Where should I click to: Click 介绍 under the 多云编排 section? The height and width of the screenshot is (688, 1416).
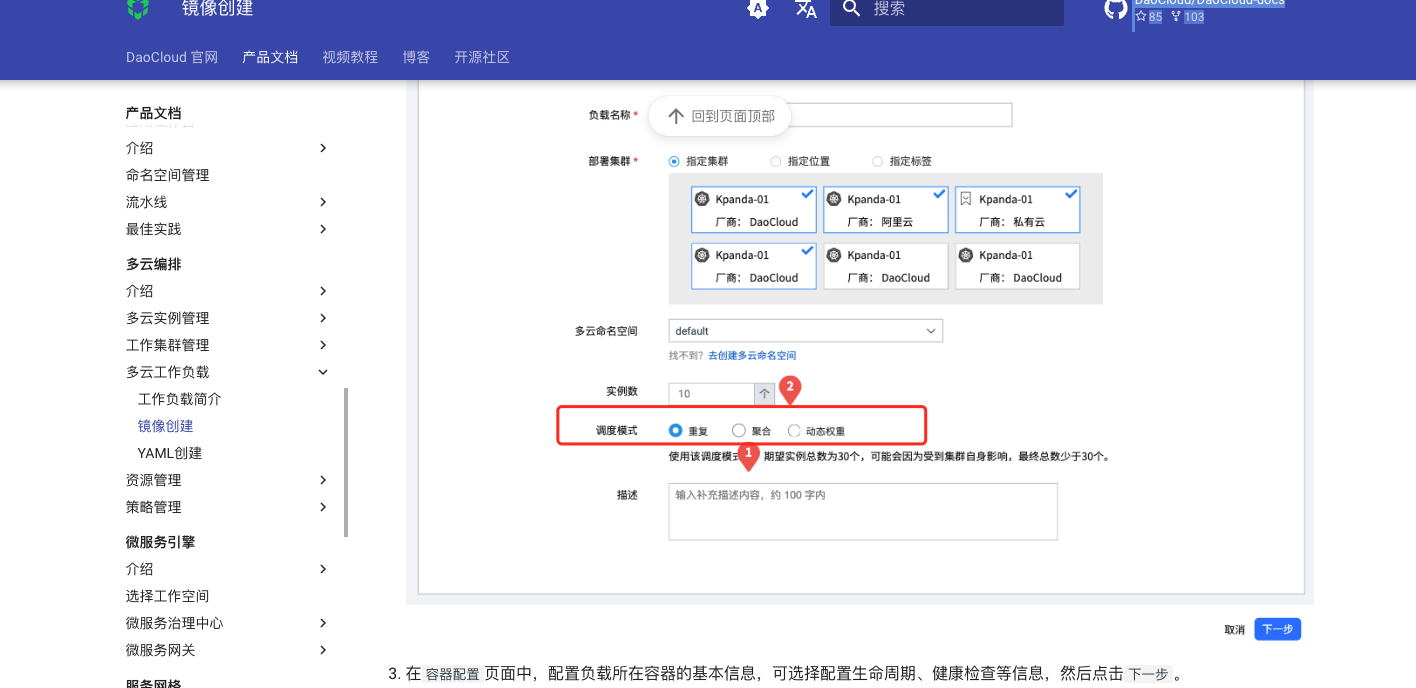point(140,291)
